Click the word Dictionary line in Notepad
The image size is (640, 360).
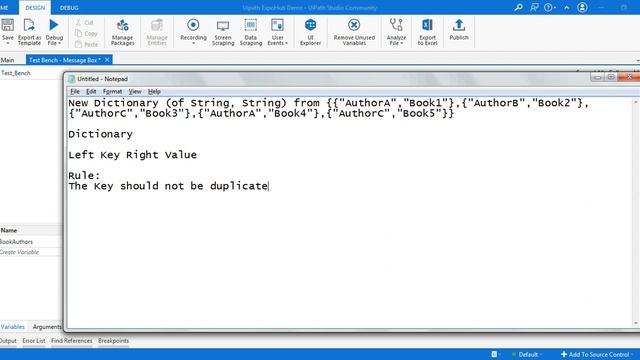(x=100, y=134)
